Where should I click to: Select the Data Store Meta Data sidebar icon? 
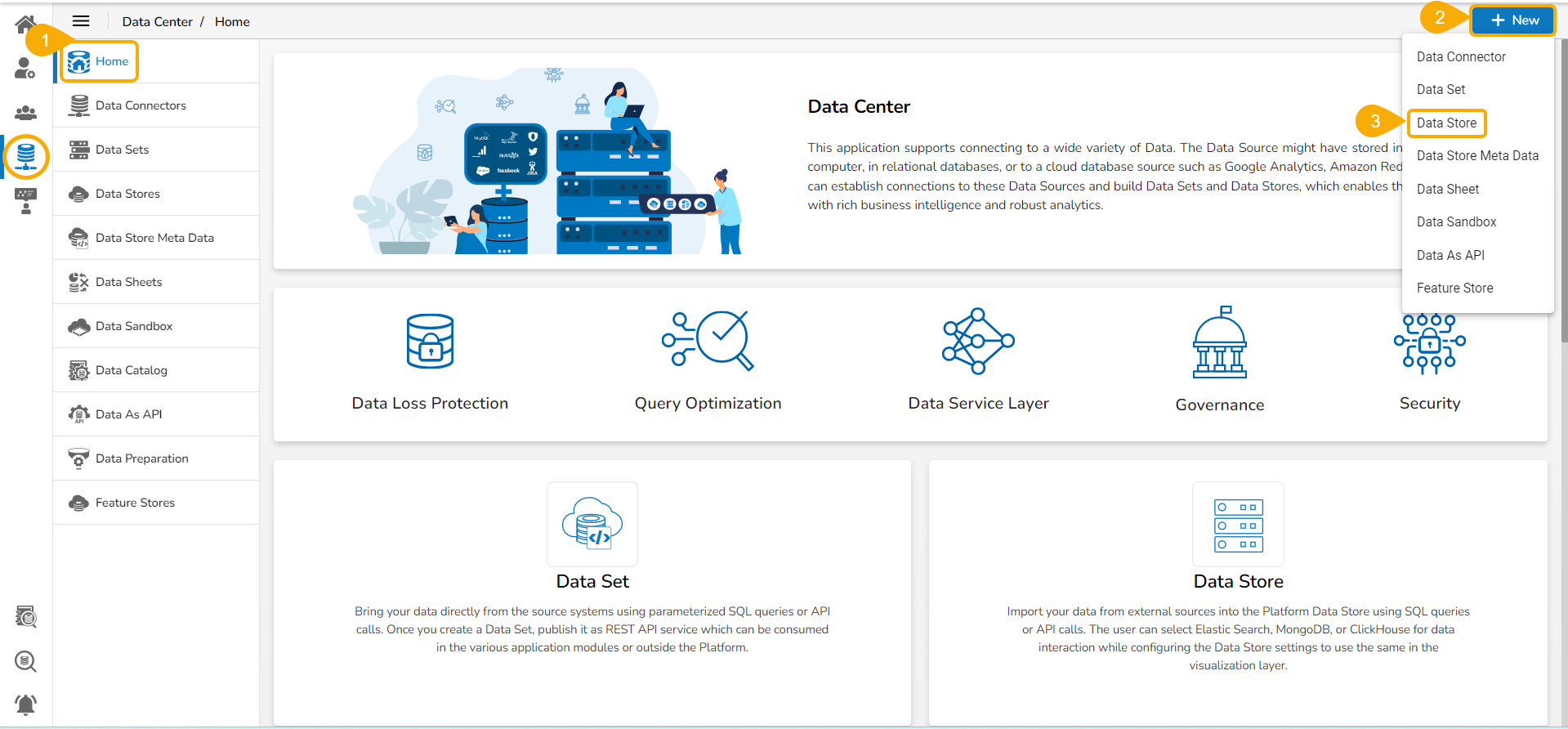[x=78, y=238]
